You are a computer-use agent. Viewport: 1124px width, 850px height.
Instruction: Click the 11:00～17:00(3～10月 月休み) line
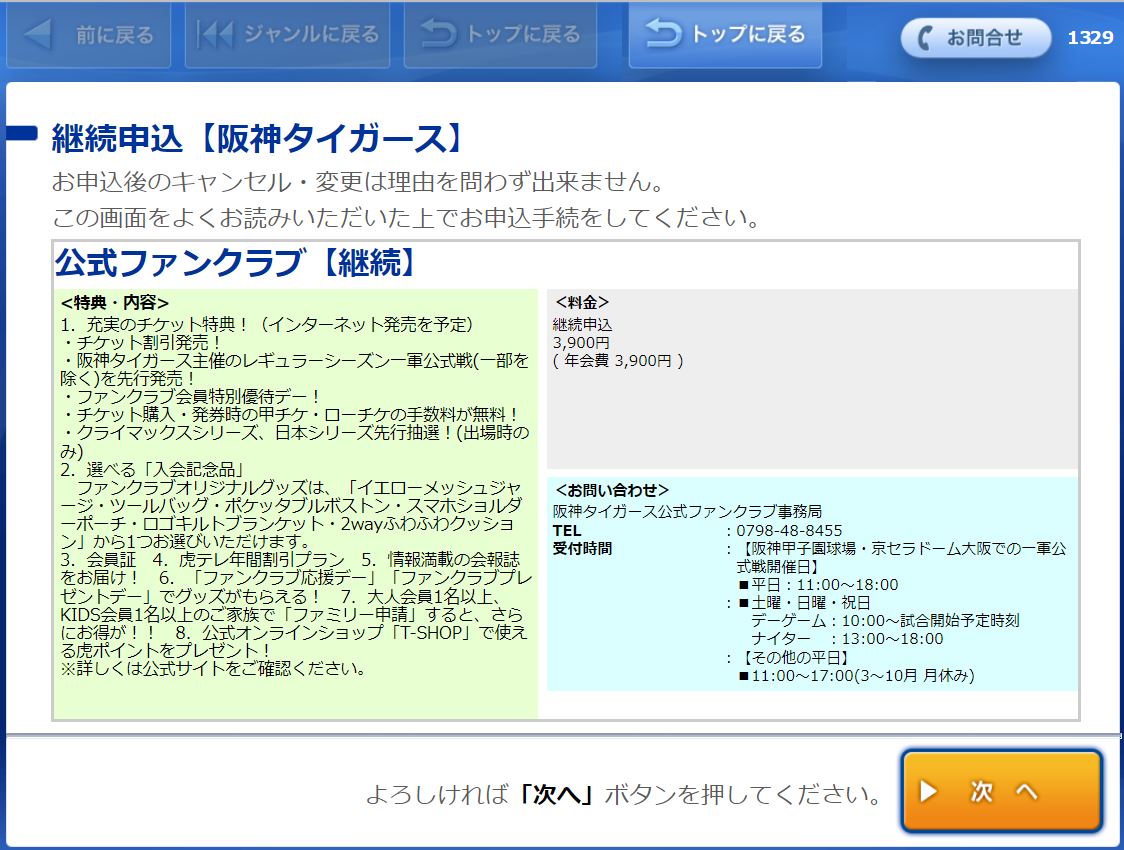click(857, 675)
